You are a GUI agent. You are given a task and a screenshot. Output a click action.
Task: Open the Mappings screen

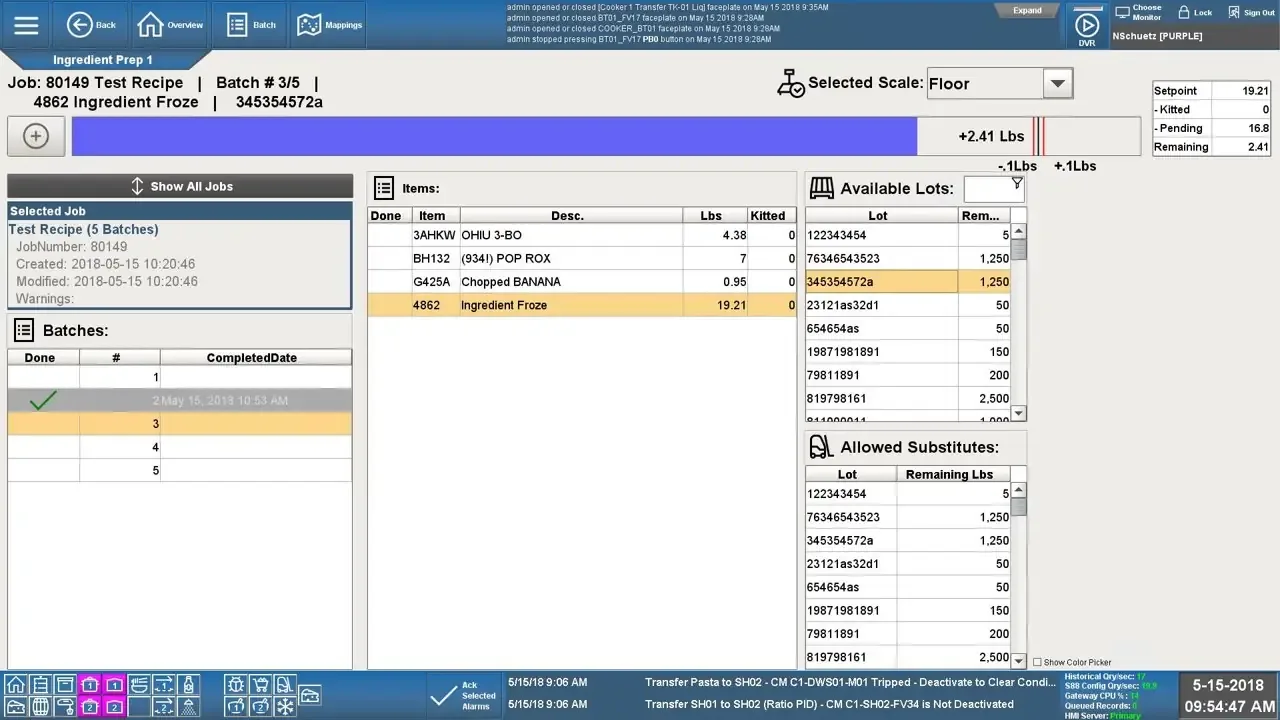coord(329,25)
